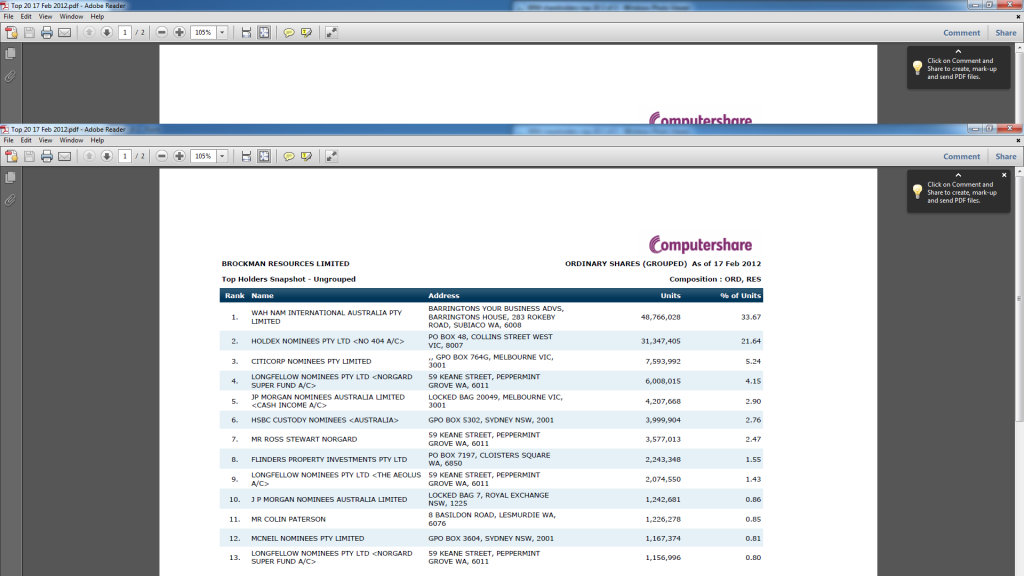
Task: Close the tip popup in front window
Action: click(1004, 175)
